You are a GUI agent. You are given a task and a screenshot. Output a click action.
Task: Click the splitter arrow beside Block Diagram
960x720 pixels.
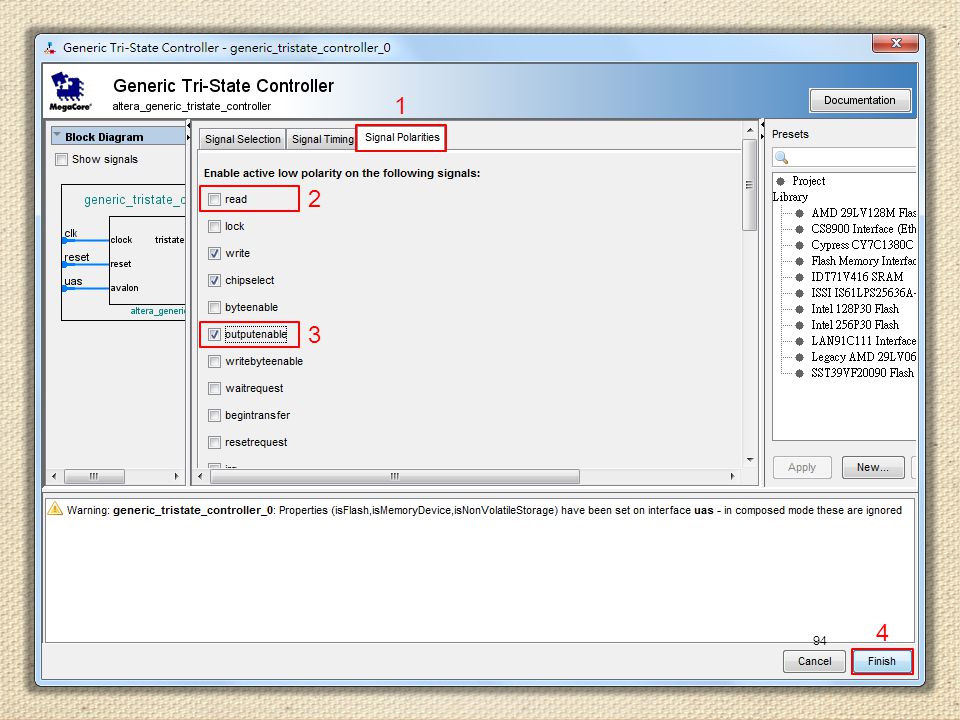coord(188,131)
